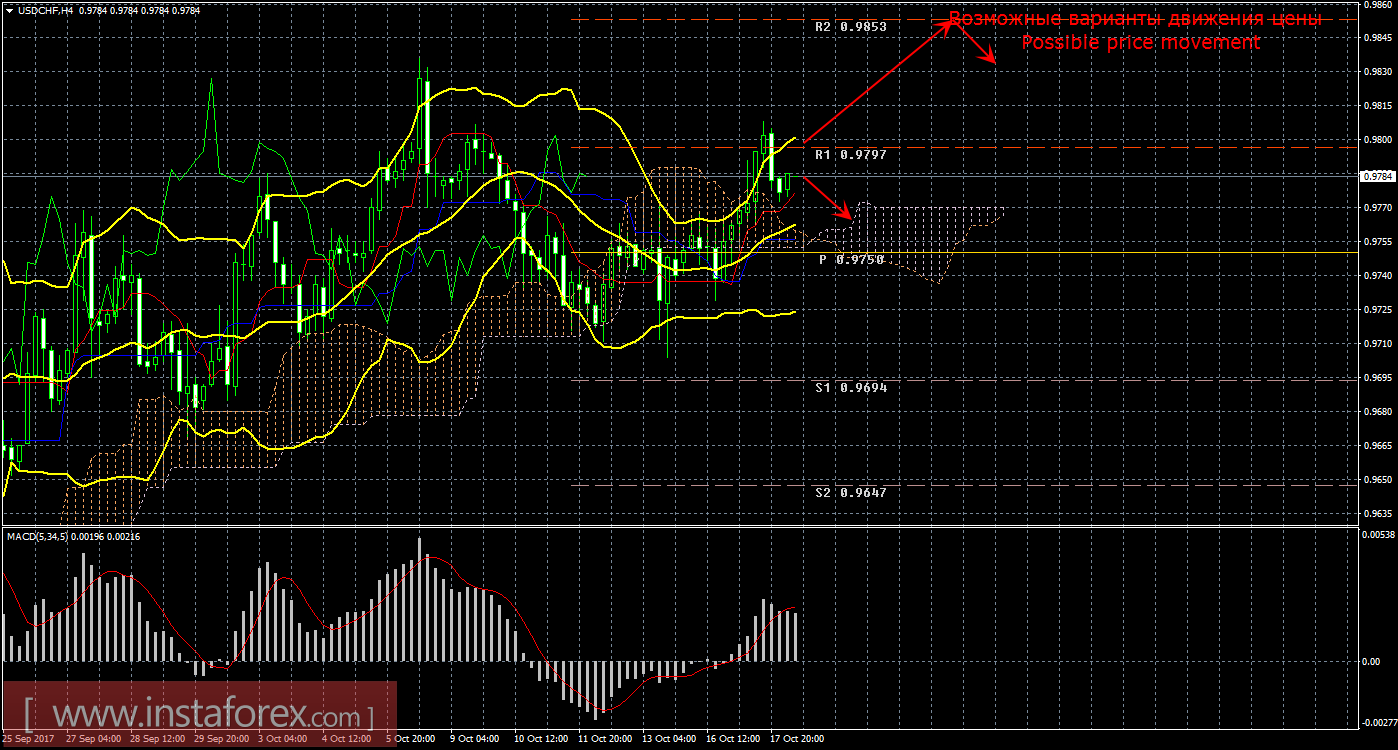Click the 0.9680 price axis value

click(x=1377, y=412)
